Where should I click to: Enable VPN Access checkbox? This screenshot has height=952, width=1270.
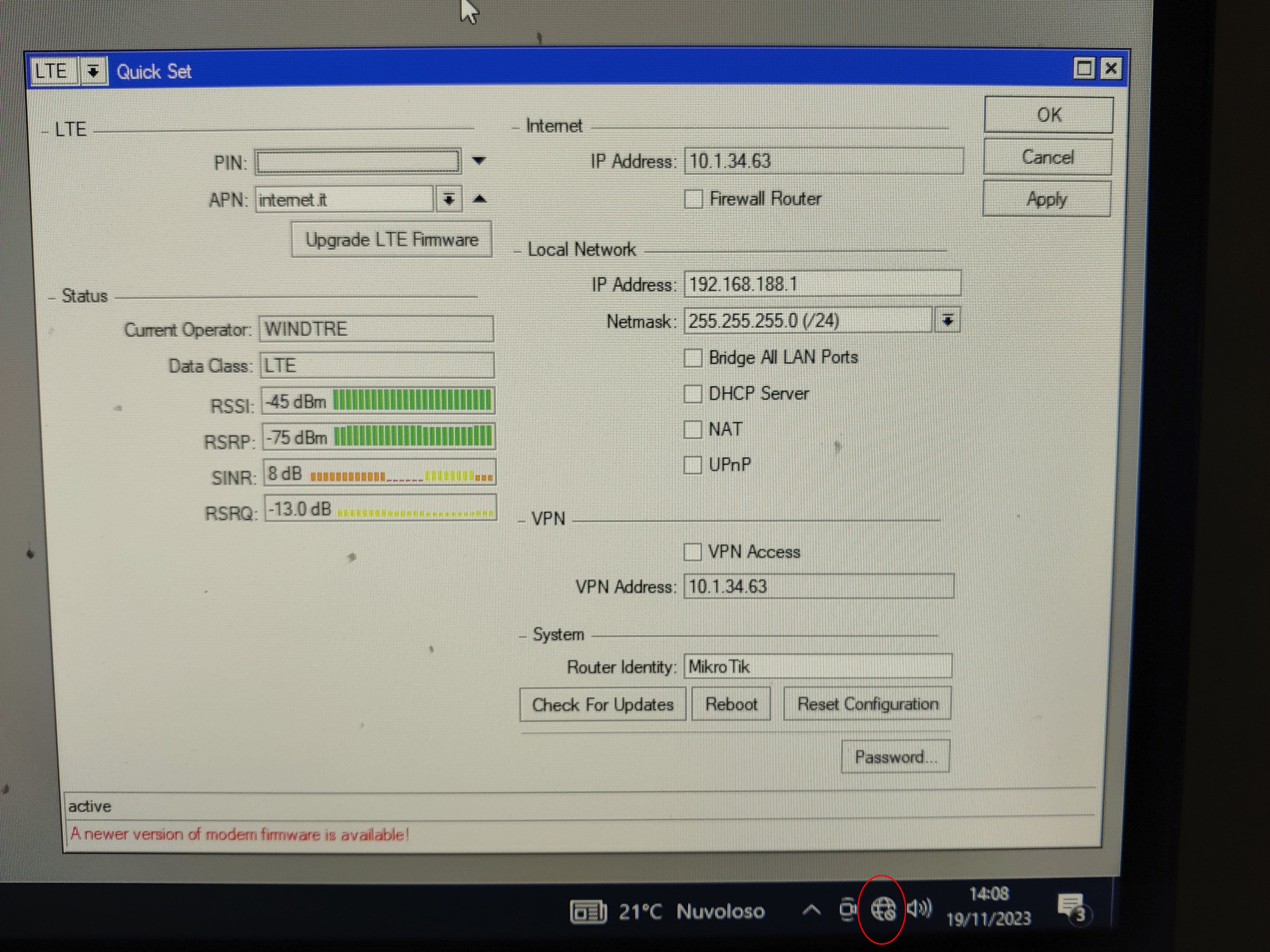pos(692,552)
